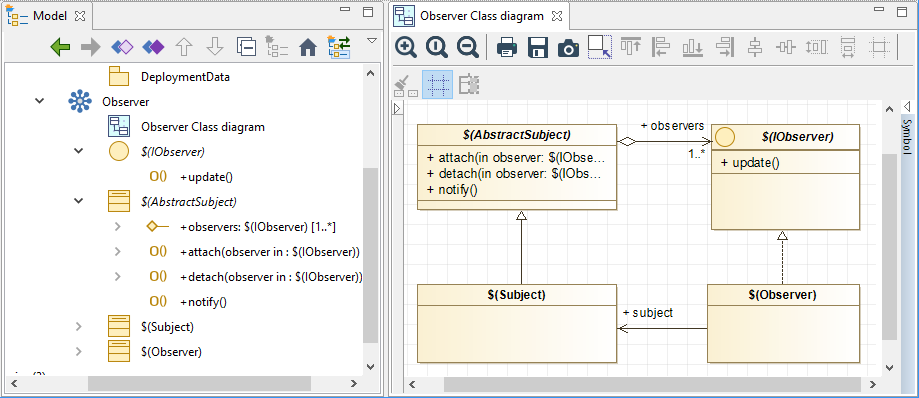Click the brush cleanup icon
Viewport: 919px width, 398px height.
(406, 85)
